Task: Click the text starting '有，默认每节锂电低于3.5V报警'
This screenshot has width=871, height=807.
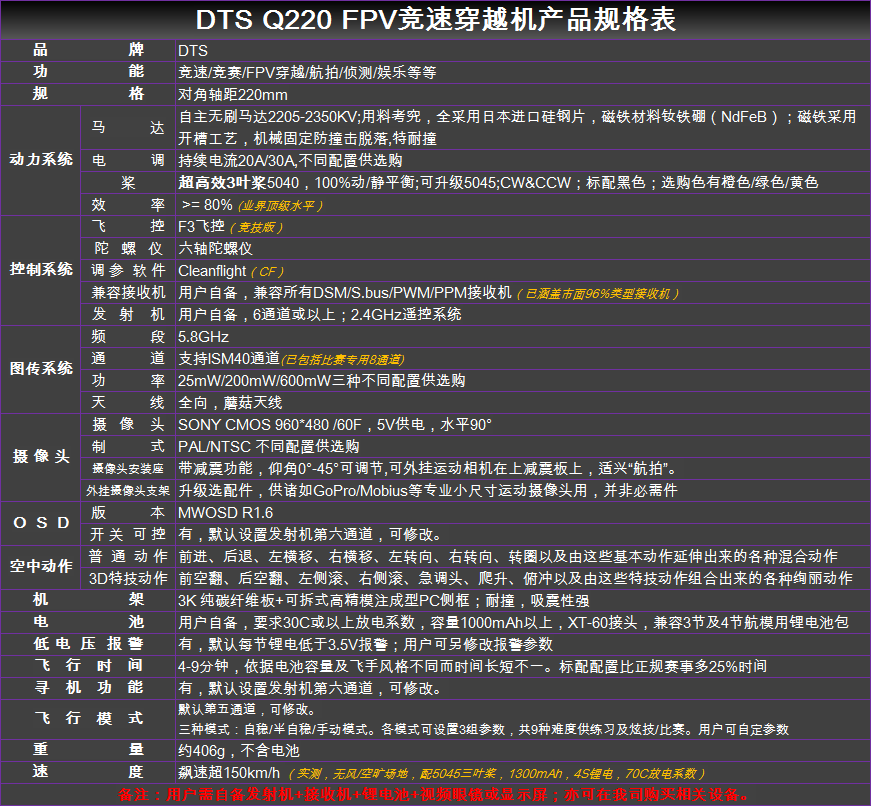Action: (x=366, y=644)
